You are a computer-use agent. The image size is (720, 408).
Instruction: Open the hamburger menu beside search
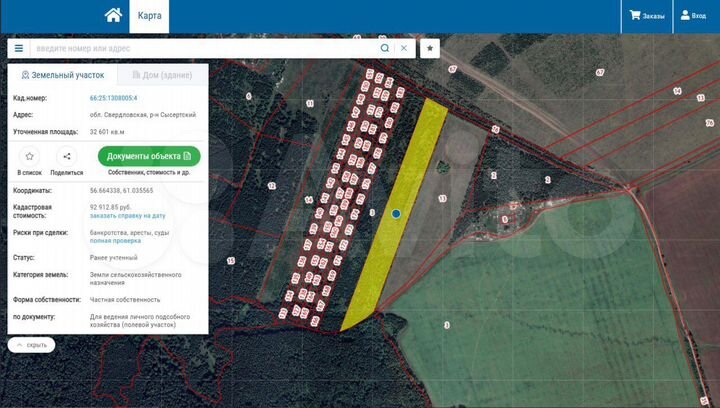(x=18, y=48)
